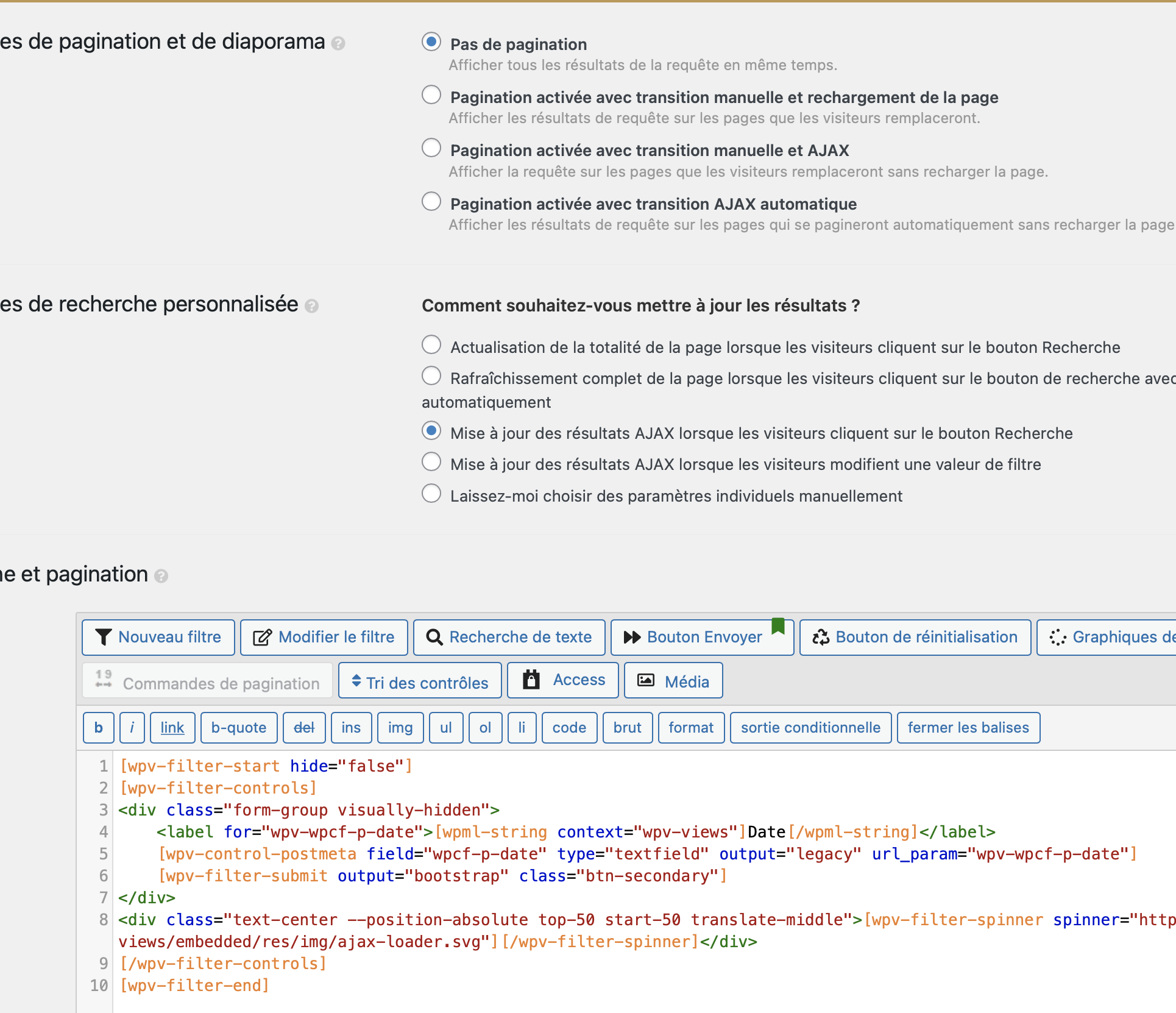Click code line 10 '[wpv-filter-end]'

(194, 986)
